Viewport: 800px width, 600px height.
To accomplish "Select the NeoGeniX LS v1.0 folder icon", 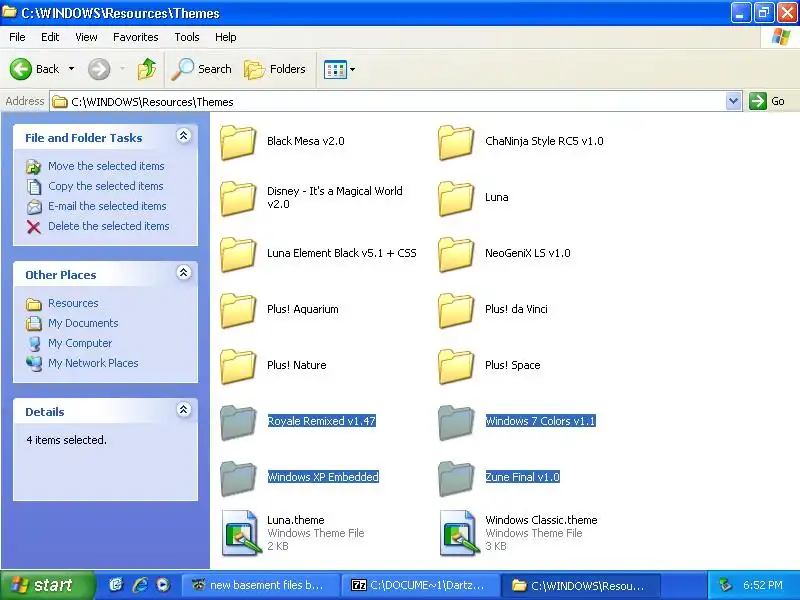I will pyautogui.click(x=457, y=255).
